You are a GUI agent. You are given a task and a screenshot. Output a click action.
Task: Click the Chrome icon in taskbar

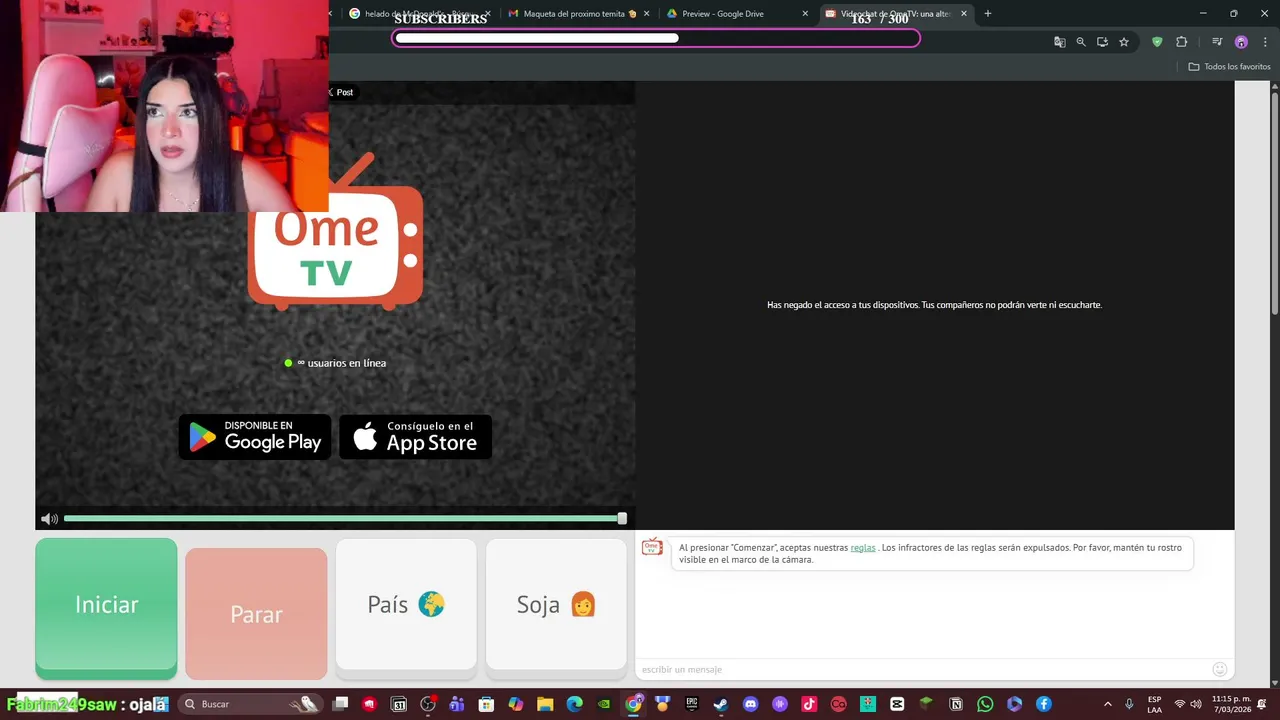pos(634,704)
